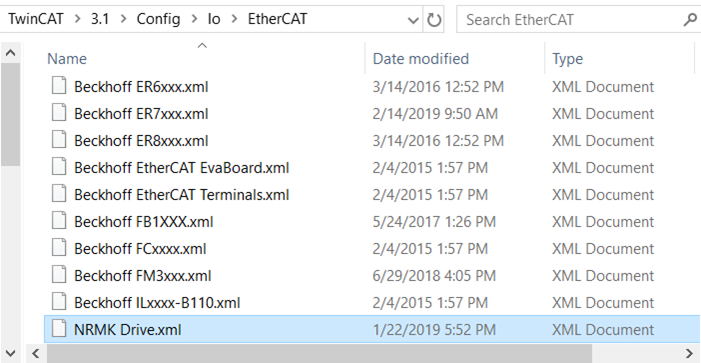Refresh the EtherCAT folder view
The image size is (701, 363).
[x=434, y=19]
